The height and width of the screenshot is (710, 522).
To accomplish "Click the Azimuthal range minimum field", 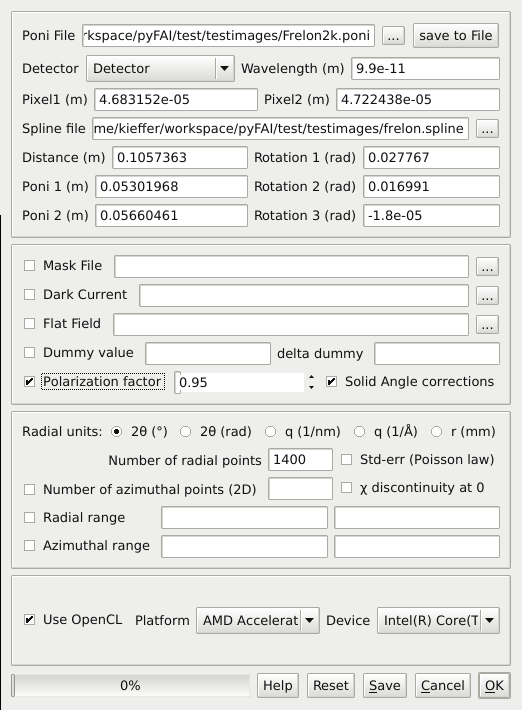I will pyautogui.click(x=244, y=547).
